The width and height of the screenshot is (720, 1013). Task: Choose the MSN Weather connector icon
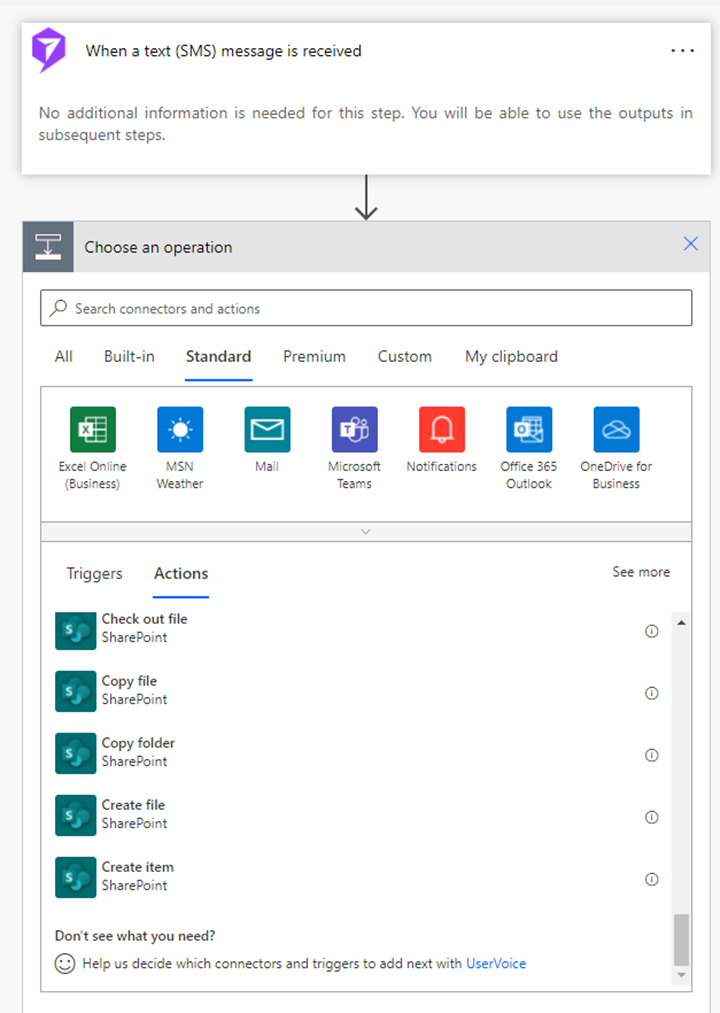point(180,429)
